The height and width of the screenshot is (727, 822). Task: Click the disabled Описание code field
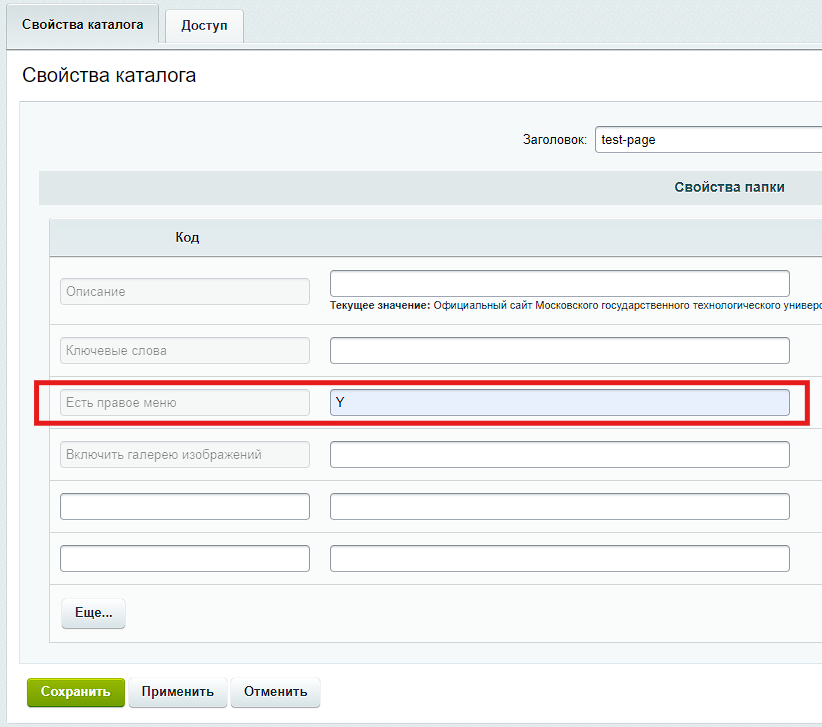185,291
